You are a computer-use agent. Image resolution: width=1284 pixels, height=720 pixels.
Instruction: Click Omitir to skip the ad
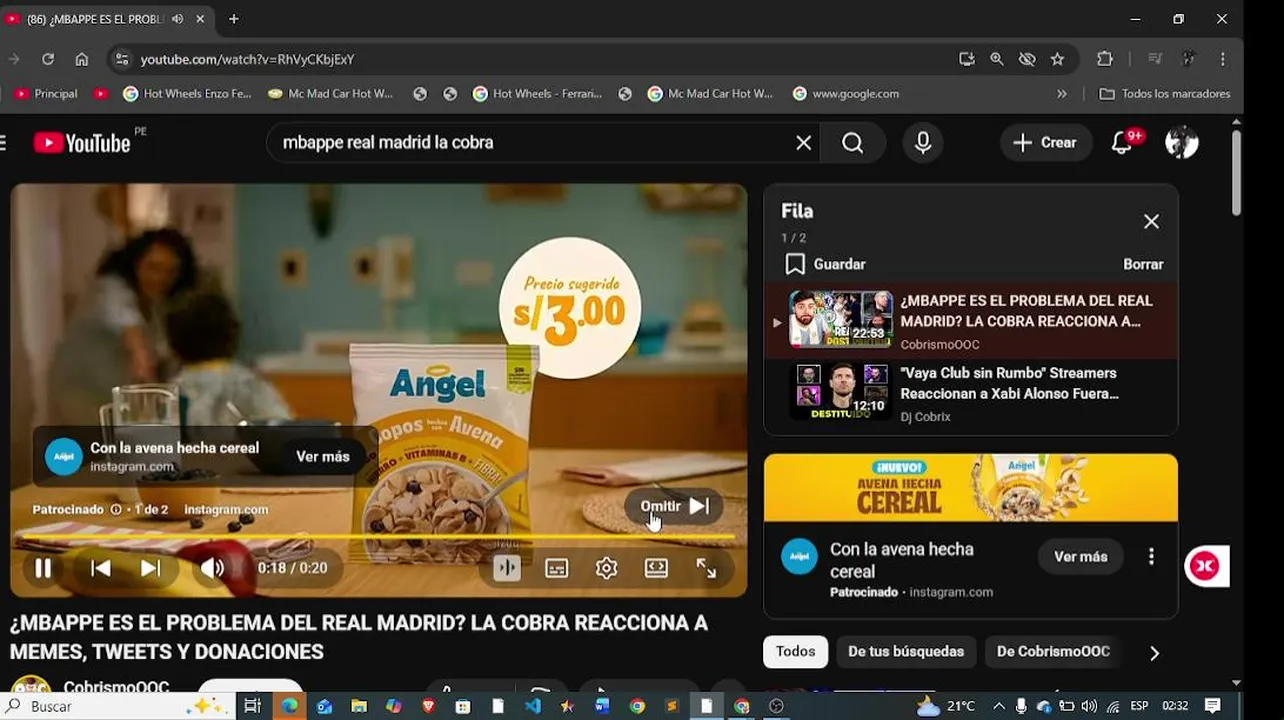point(675,506)
